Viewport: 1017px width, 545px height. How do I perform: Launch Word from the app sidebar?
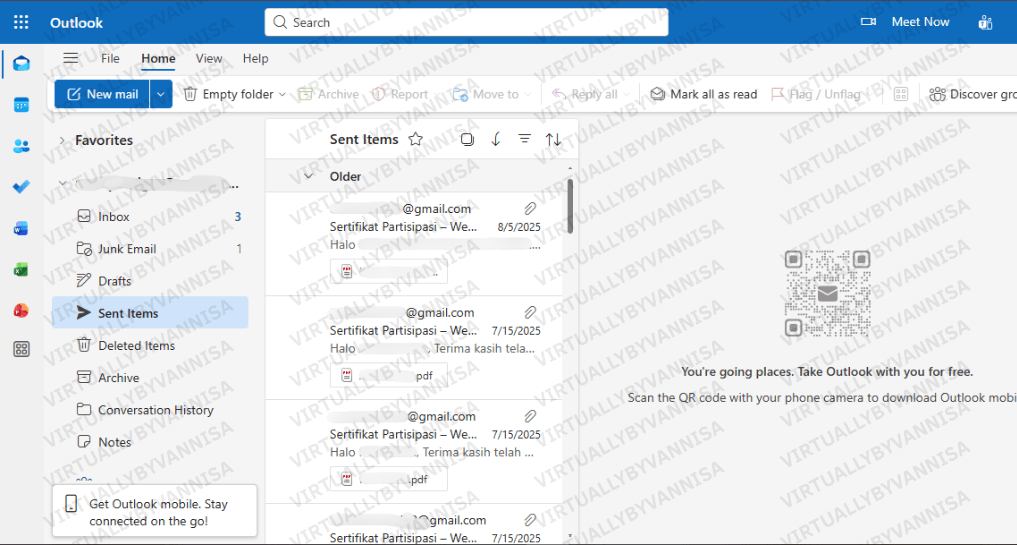tap(21, 228)
